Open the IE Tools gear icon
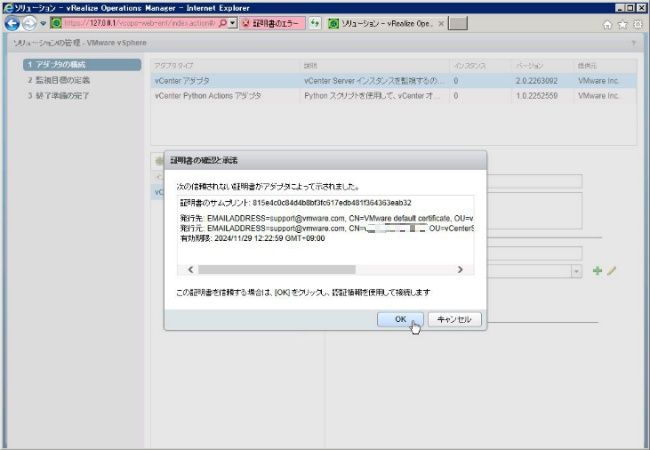Viewport: 650px width, 450px height. [x=638, y=25]
